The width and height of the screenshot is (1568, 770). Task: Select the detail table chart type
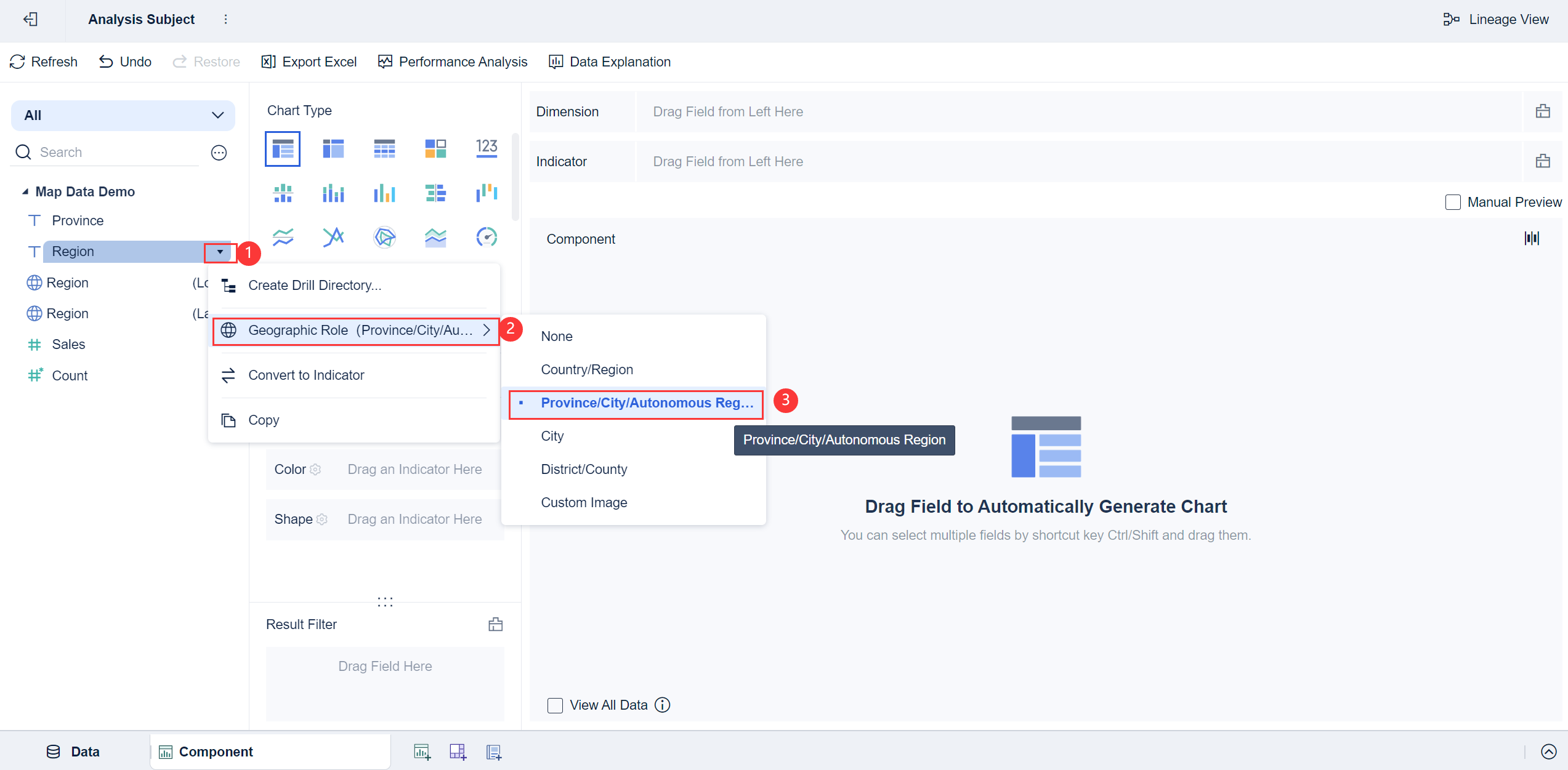pos(384,148)
